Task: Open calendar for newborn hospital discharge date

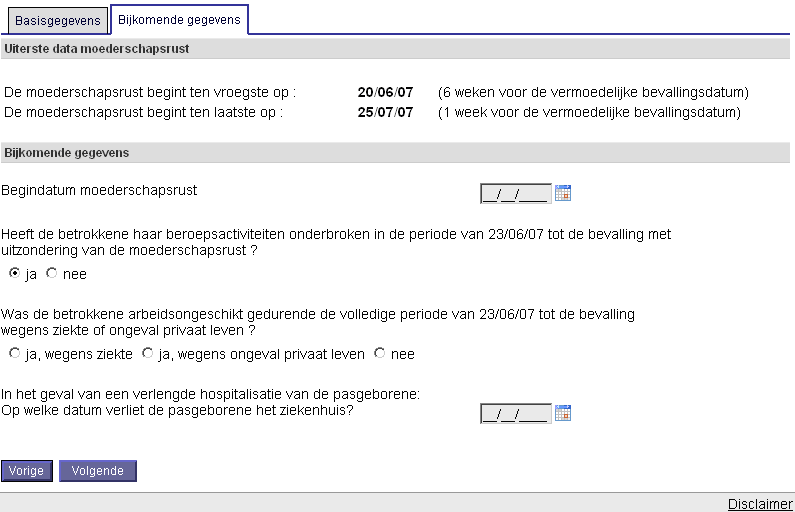Action: click(563, 413)
